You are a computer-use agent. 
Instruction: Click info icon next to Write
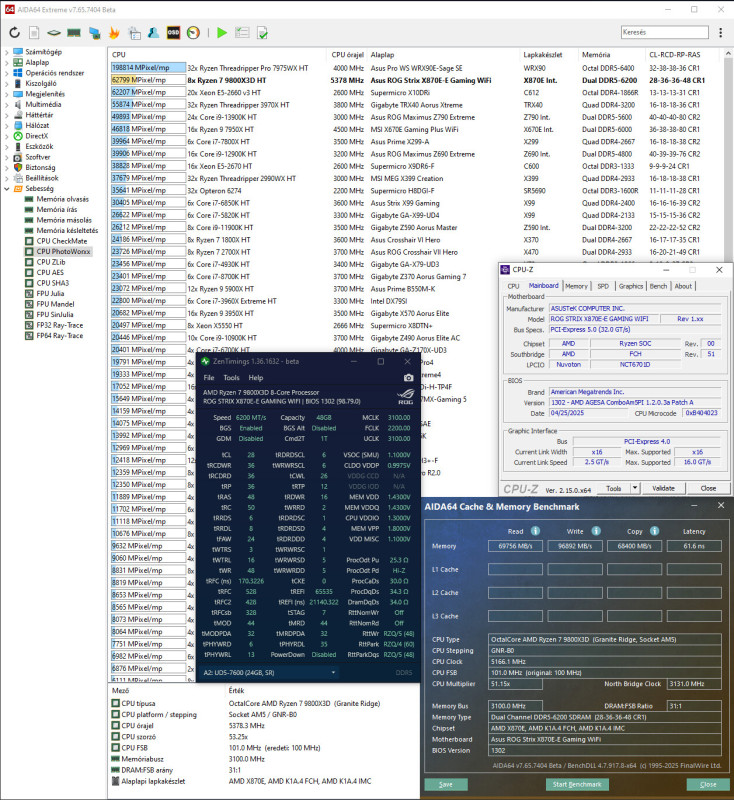click(596, 531)
